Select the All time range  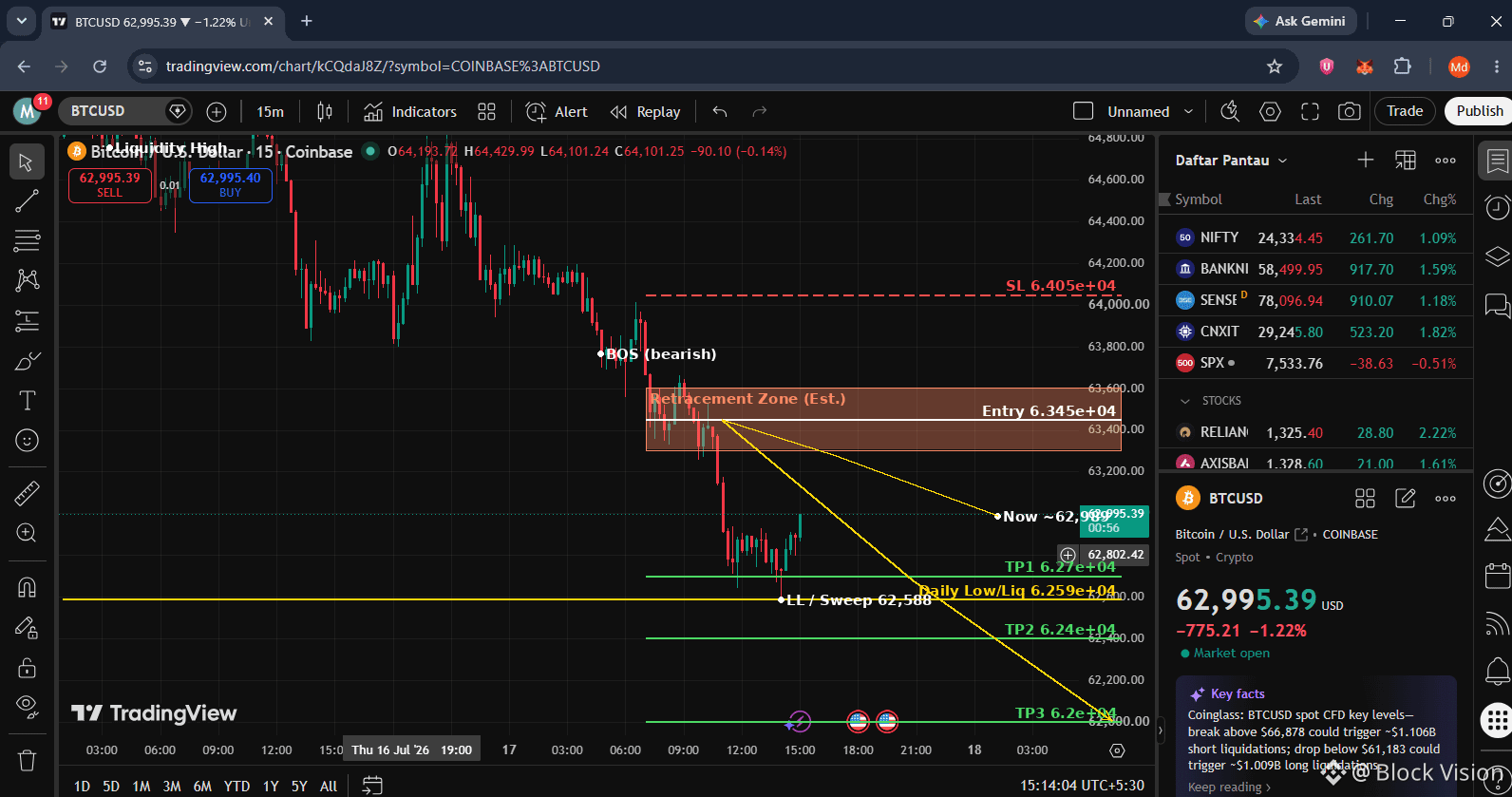click(x=329, y=786)
